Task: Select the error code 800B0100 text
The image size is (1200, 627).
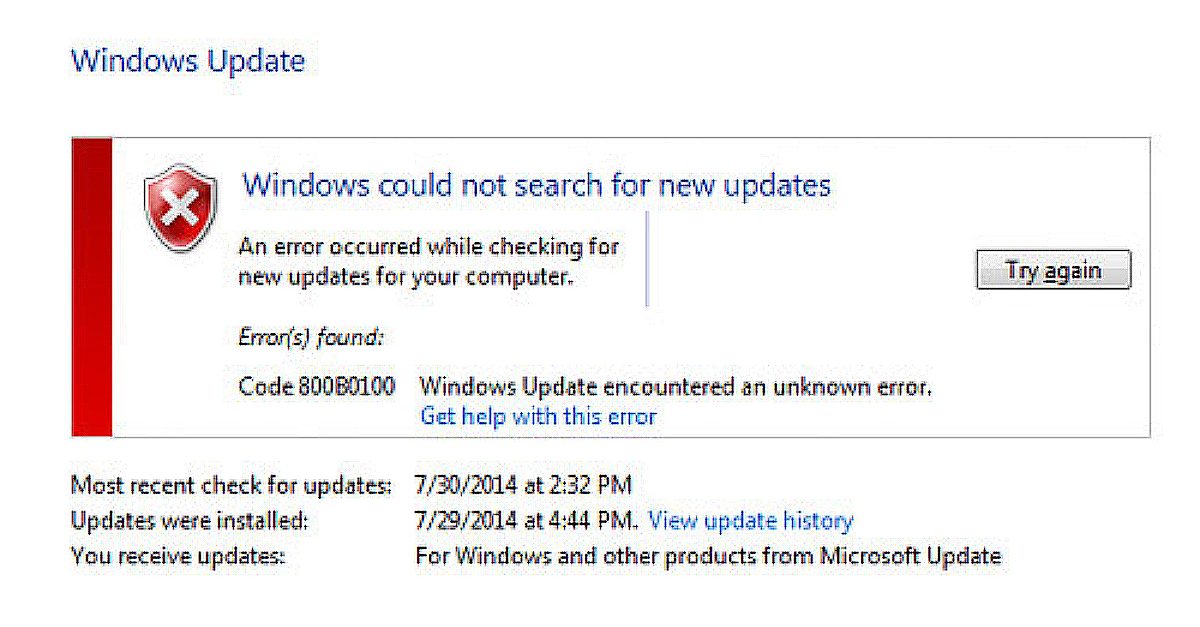Action: click(316, 386)
